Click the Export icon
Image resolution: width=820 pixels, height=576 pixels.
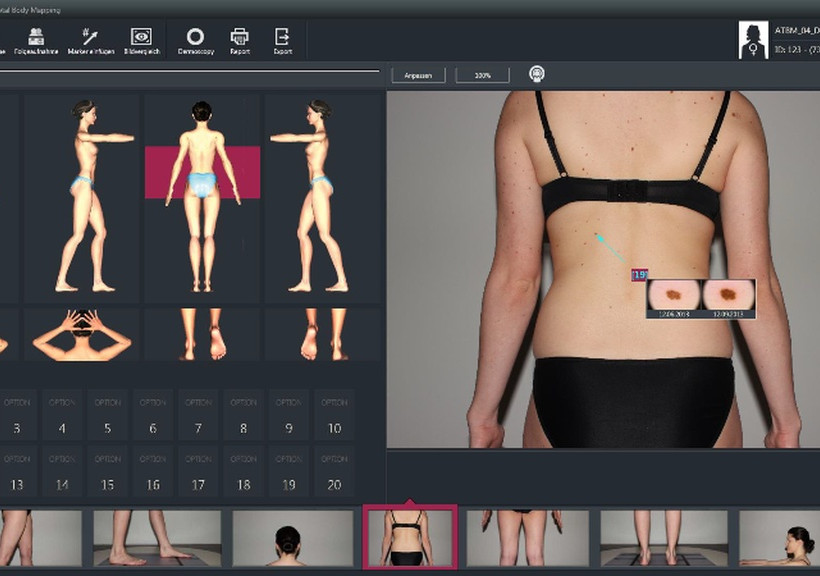282,40
